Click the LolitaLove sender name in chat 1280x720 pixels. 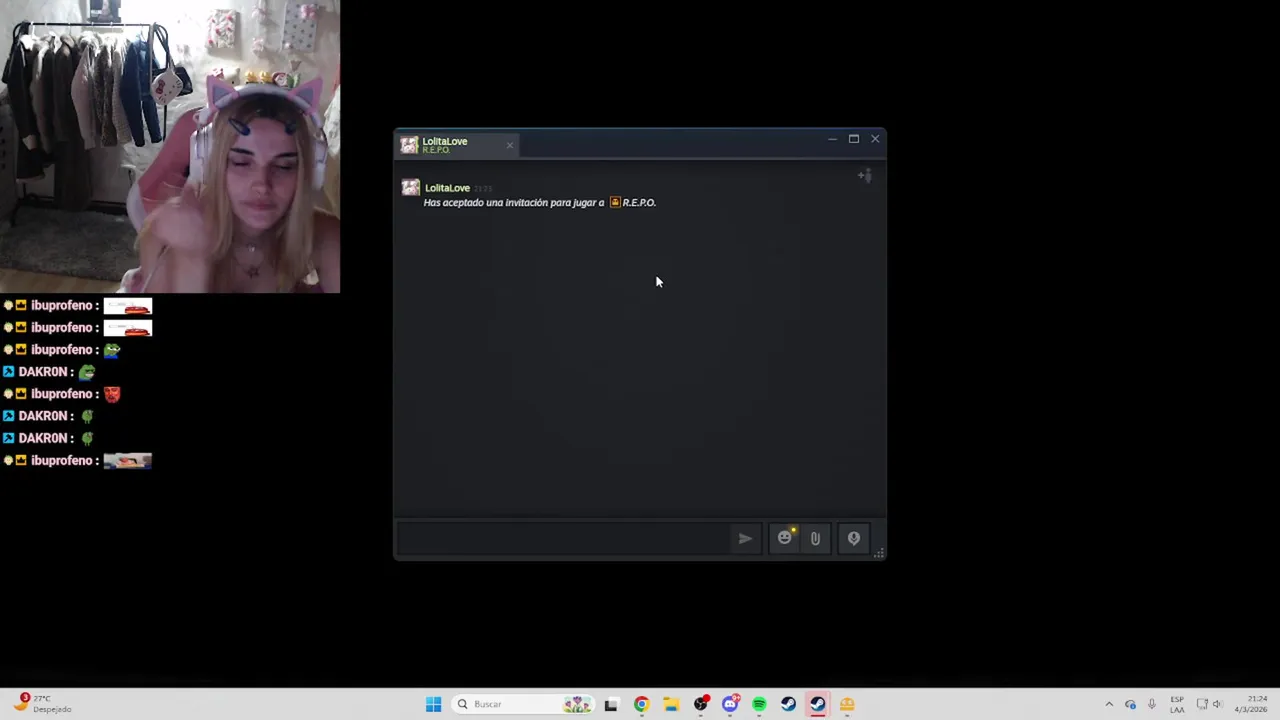(447, 188)
